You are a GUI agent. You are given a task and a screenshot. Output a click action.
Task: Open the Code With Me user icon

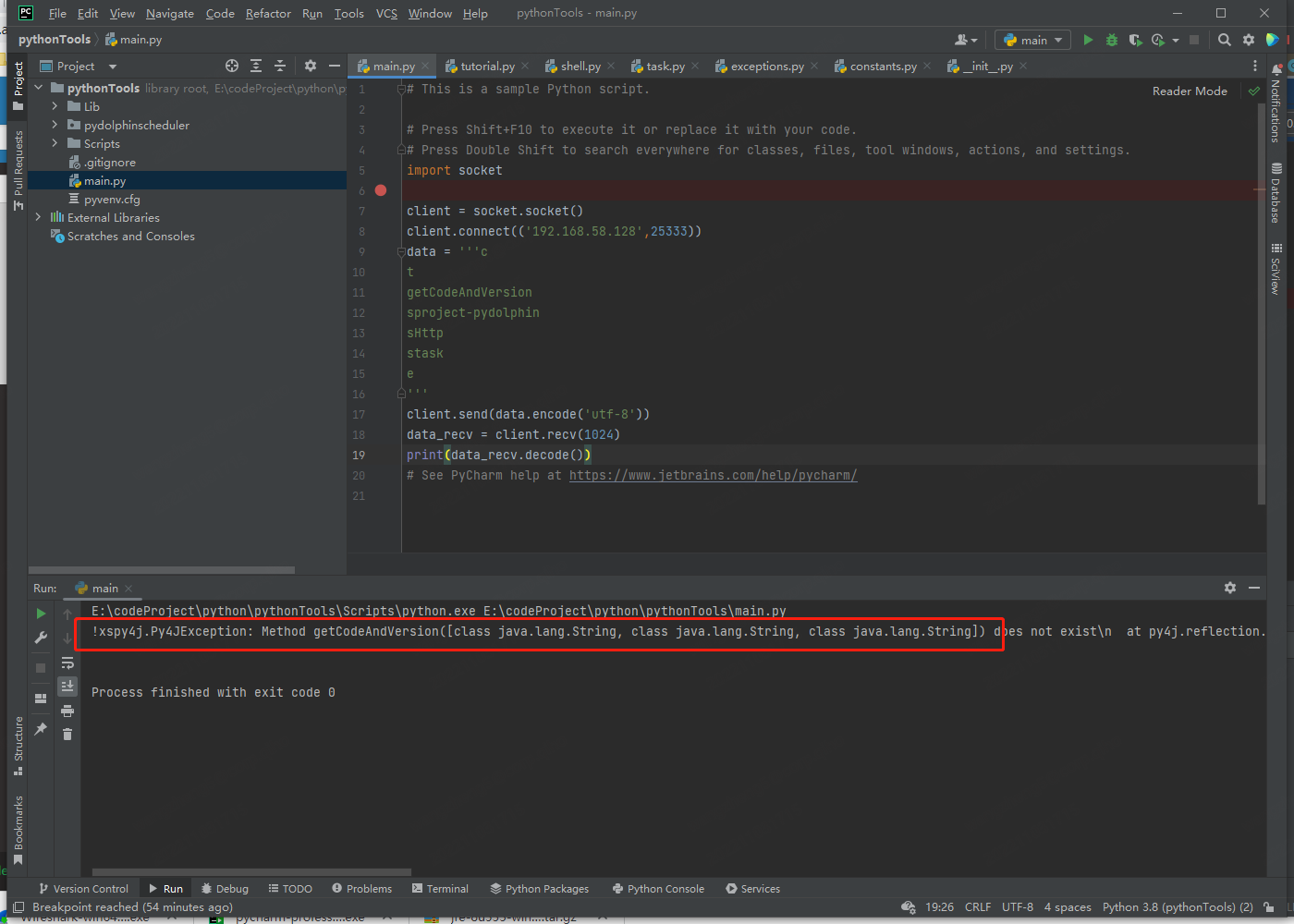965,40
